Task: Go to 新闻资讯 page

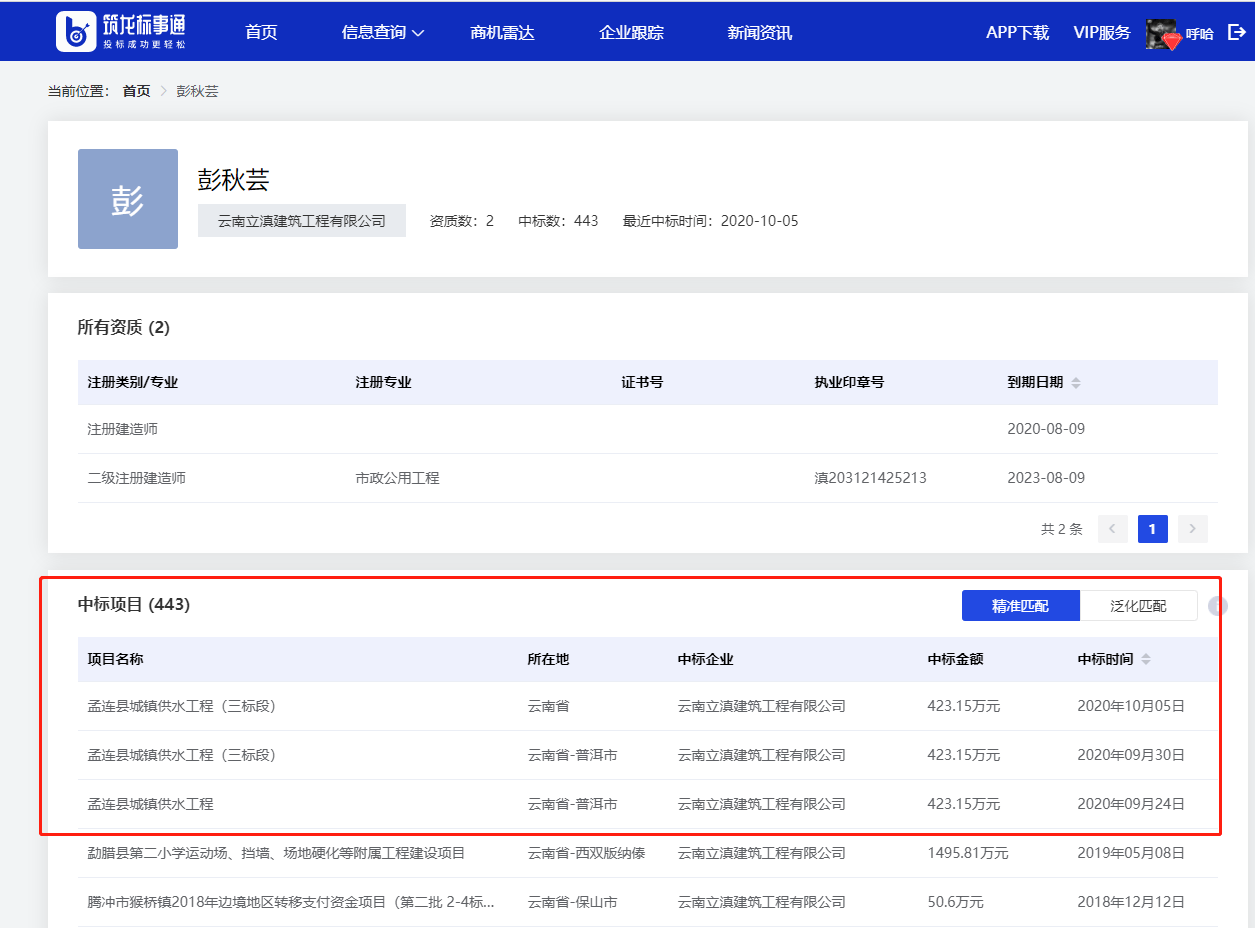Action: (759, 33)
